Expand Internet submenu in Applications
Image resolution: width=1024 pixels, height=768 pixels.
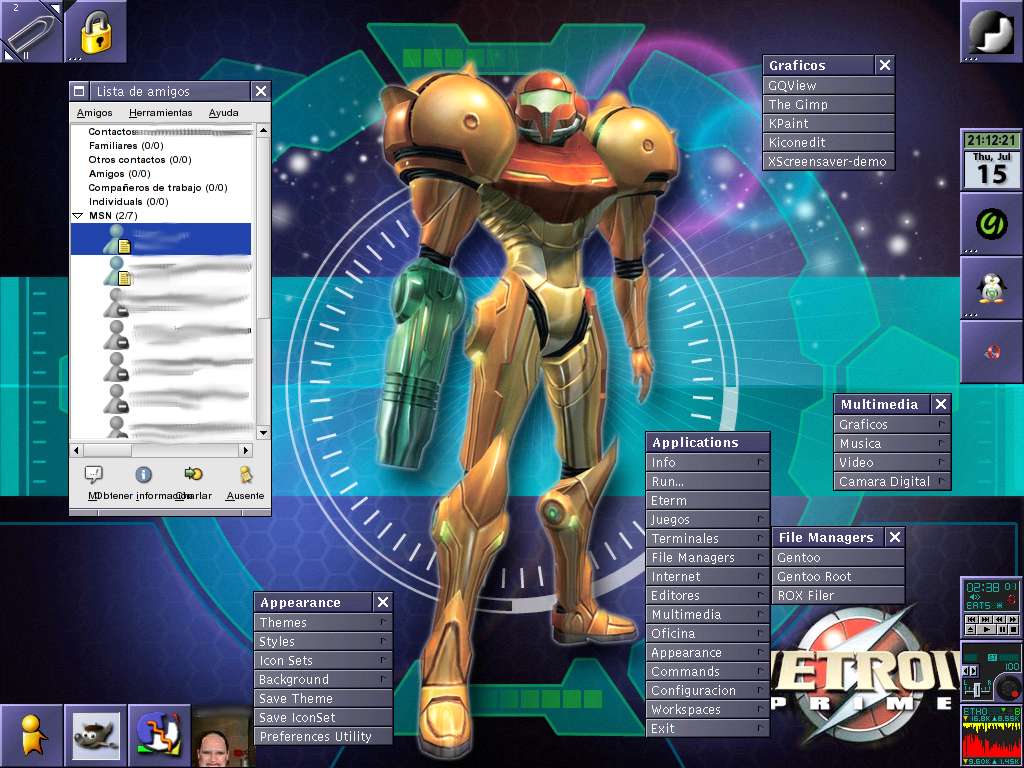(x=708, y=576)
